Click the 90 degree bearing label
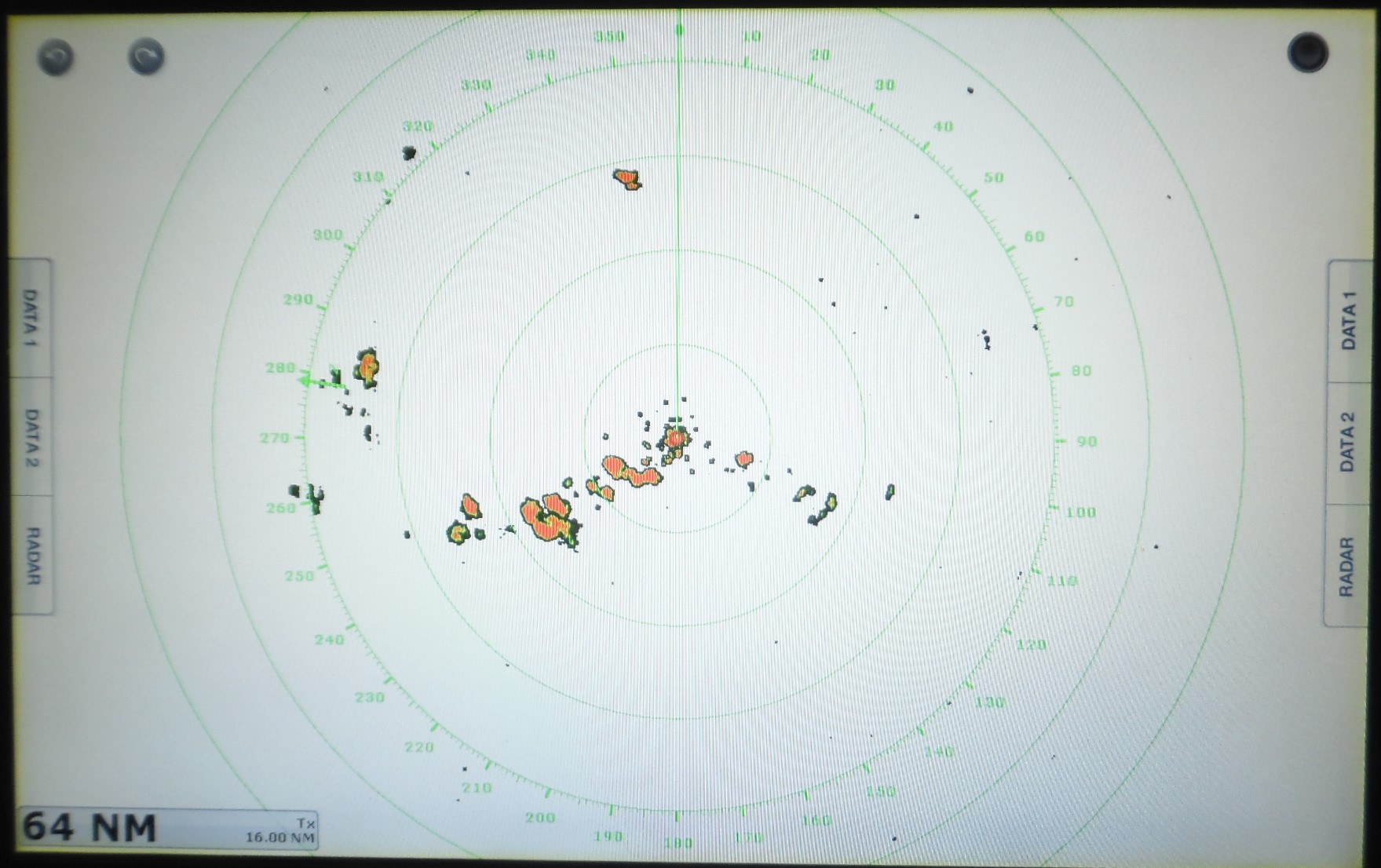This screenshot has height=868, width=1381. point(1087,442)
